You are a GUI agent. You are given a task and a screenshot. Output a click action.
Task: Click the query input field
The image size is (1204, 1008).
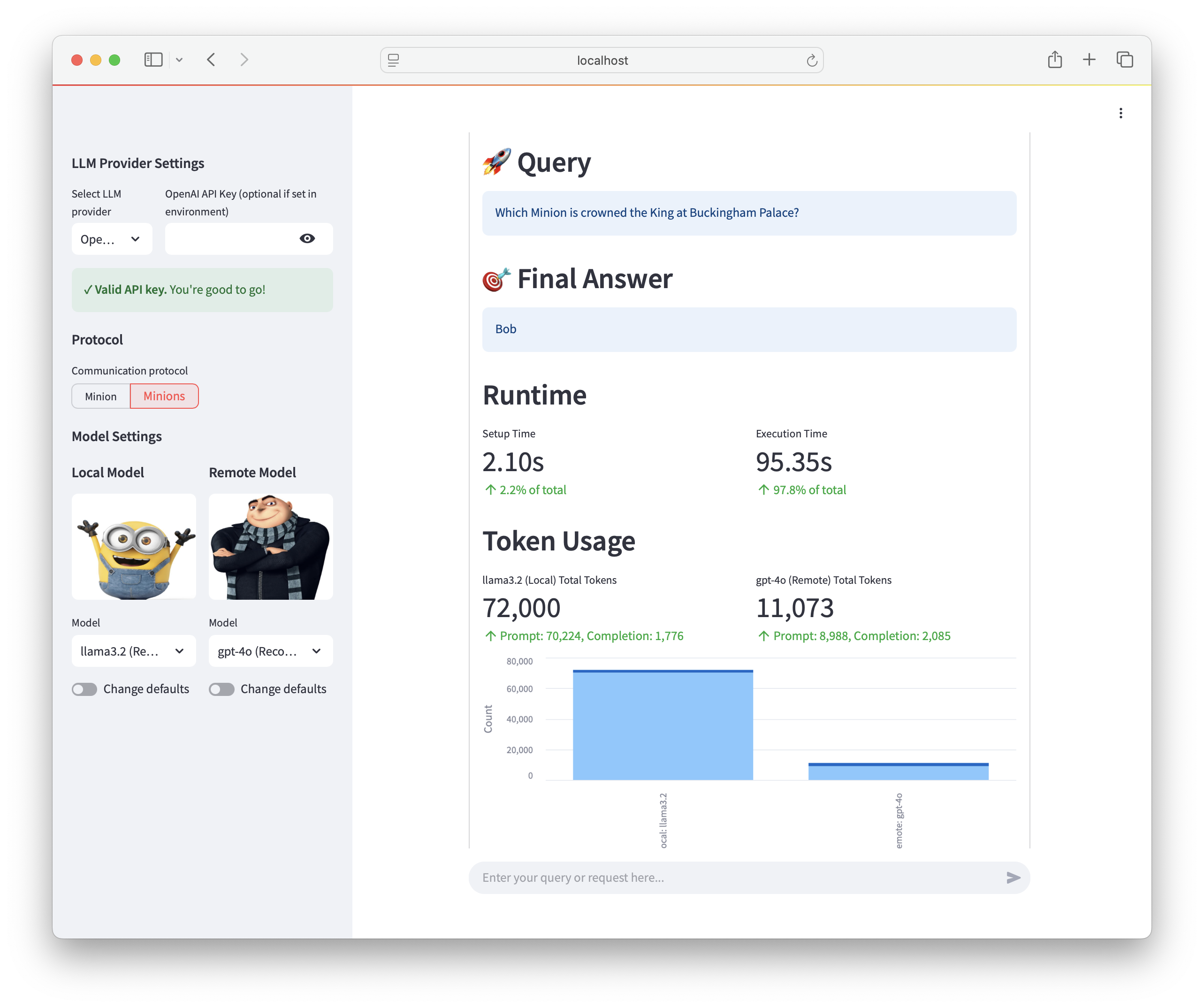[x=734, y=877]
